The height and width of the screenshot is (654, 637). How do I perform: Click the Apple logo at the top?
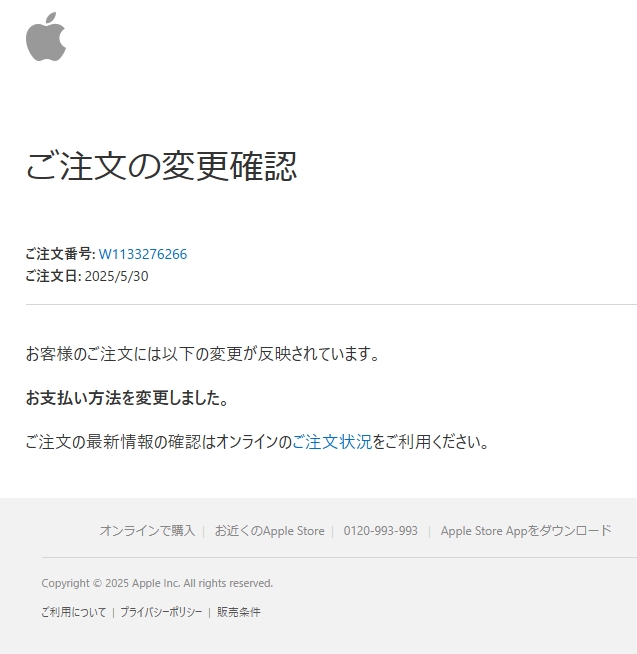46,37
